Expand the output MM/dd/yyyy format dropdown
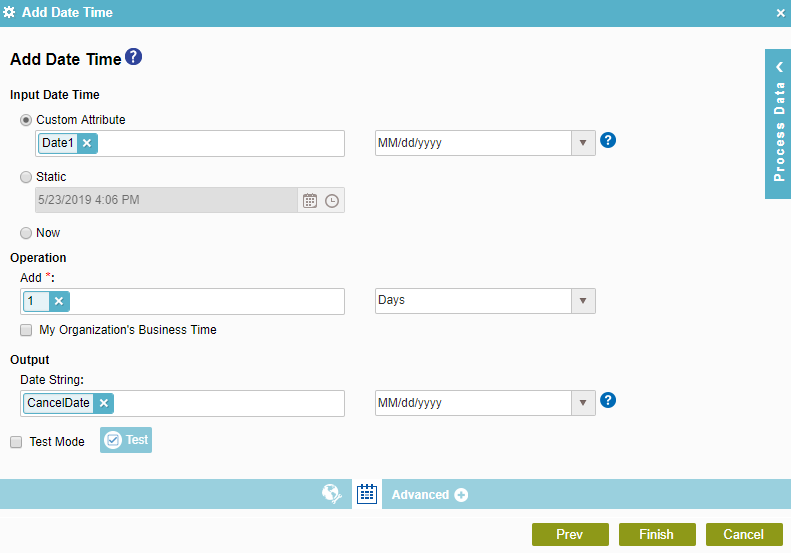The image size is (791, 553). tap(584, 403)
